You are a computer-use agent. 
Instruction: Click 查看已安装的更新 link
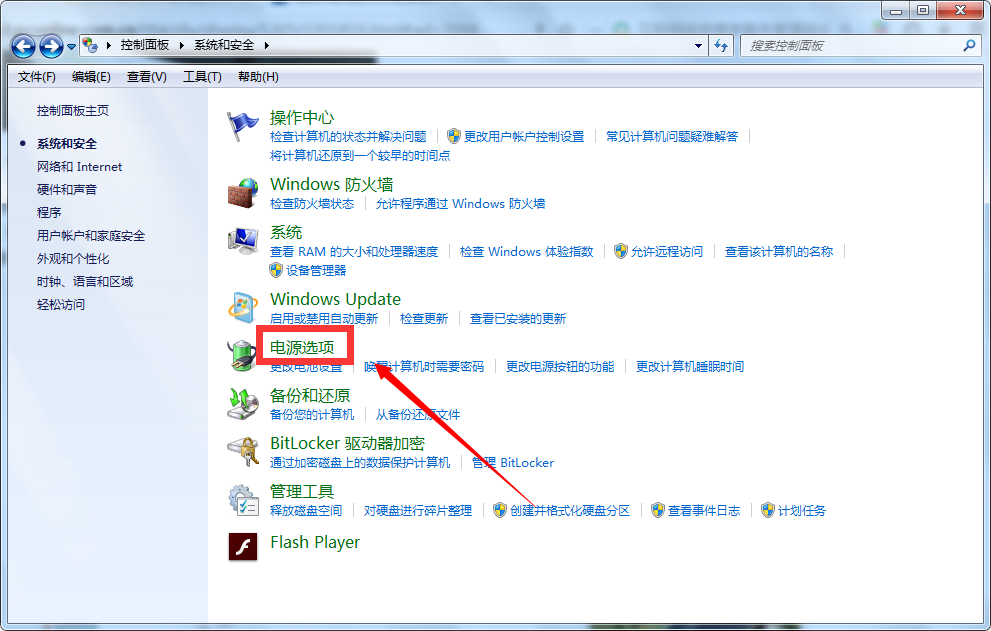pyautogui.click(x=518, y=319)
